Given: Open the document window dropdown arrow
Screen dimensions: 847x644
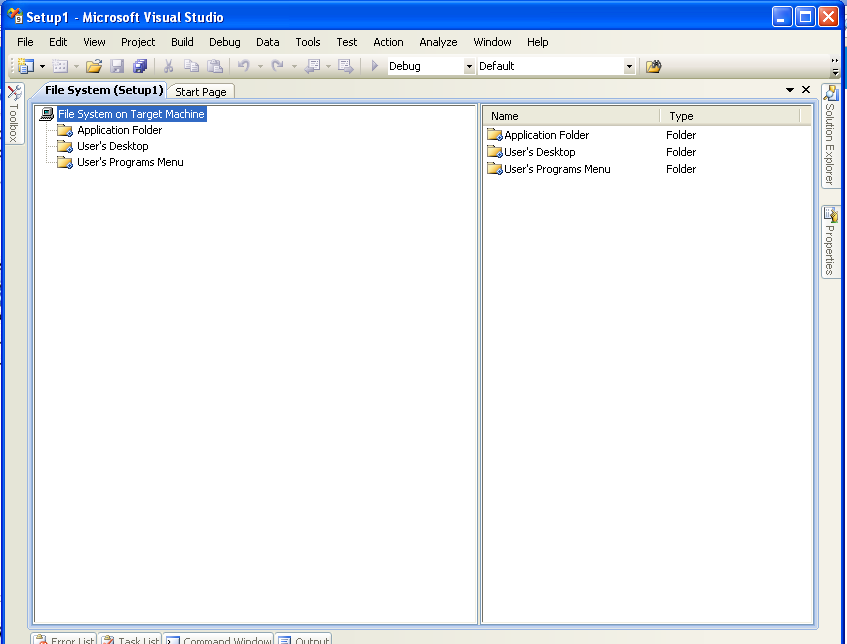Looking at the screenshot, I should [790, 89].
